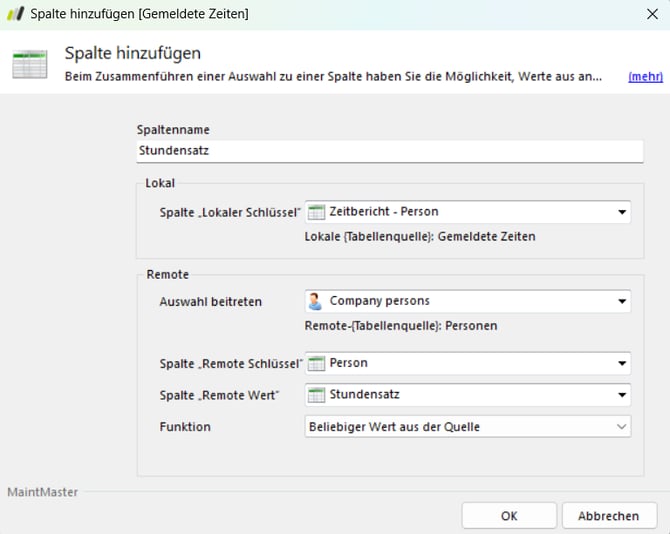Click the table icon in the Remote Wert field
The width and height of the screenshot is (670, 534).
[316, 395]
